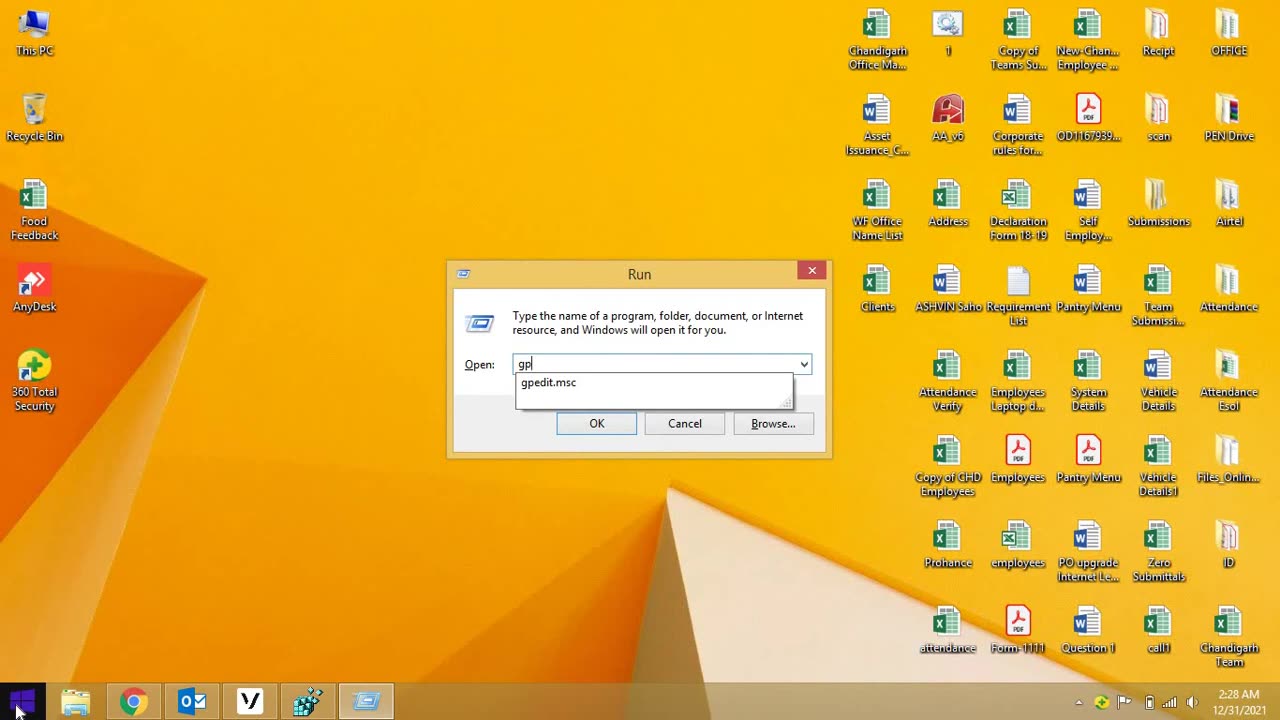Click OK in the Run dialog
This screenshot has width=1280, height=720.
coord(596,423)
